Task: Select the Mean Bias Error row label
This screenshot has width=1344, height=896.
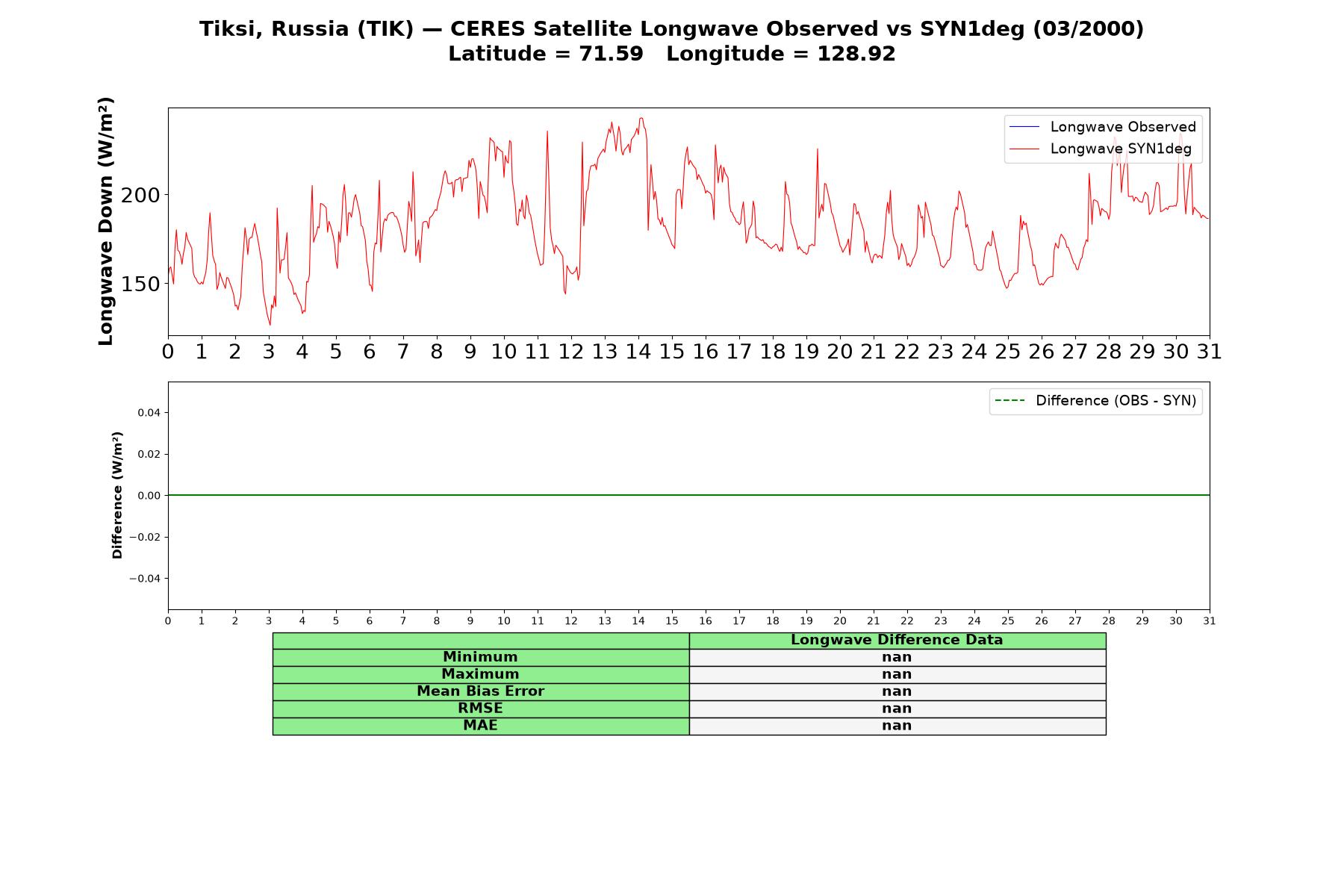Action: coord(480,691)
